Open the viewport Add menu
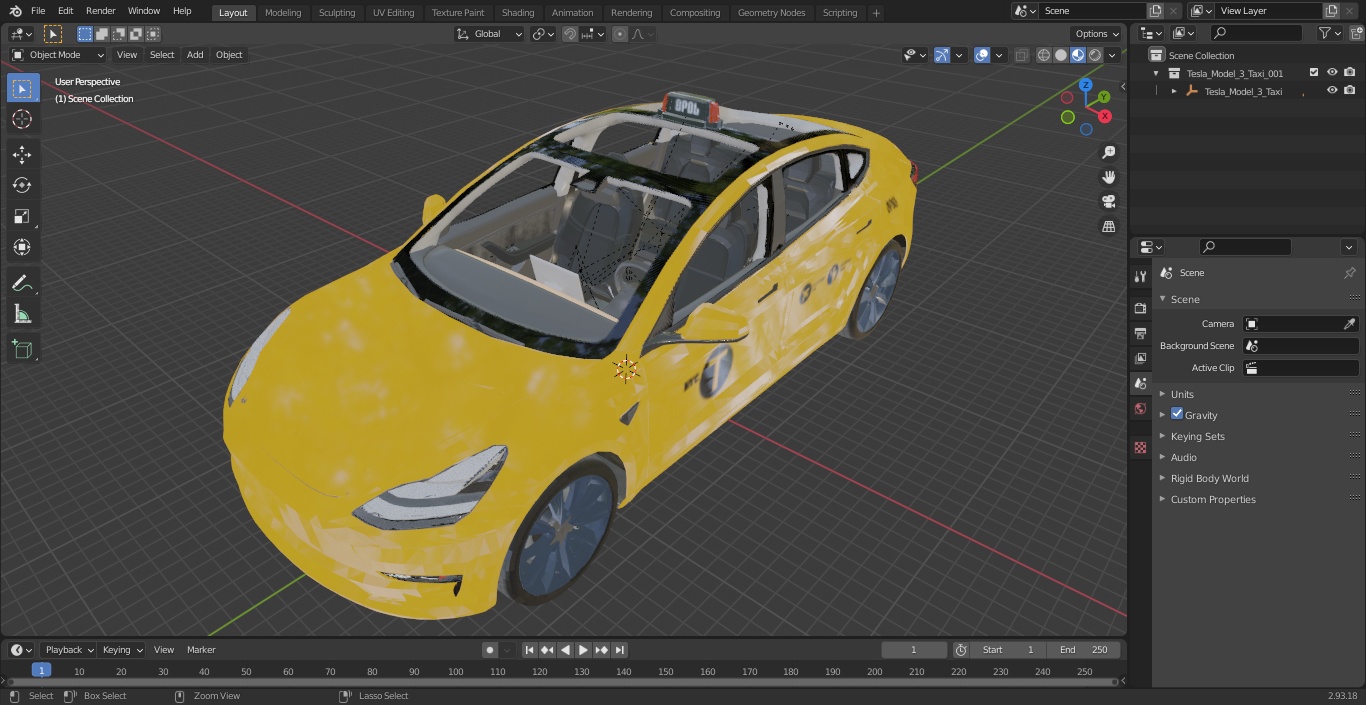Image resolution: width=1366 pixels, height=705 pixels. (195, 55)
